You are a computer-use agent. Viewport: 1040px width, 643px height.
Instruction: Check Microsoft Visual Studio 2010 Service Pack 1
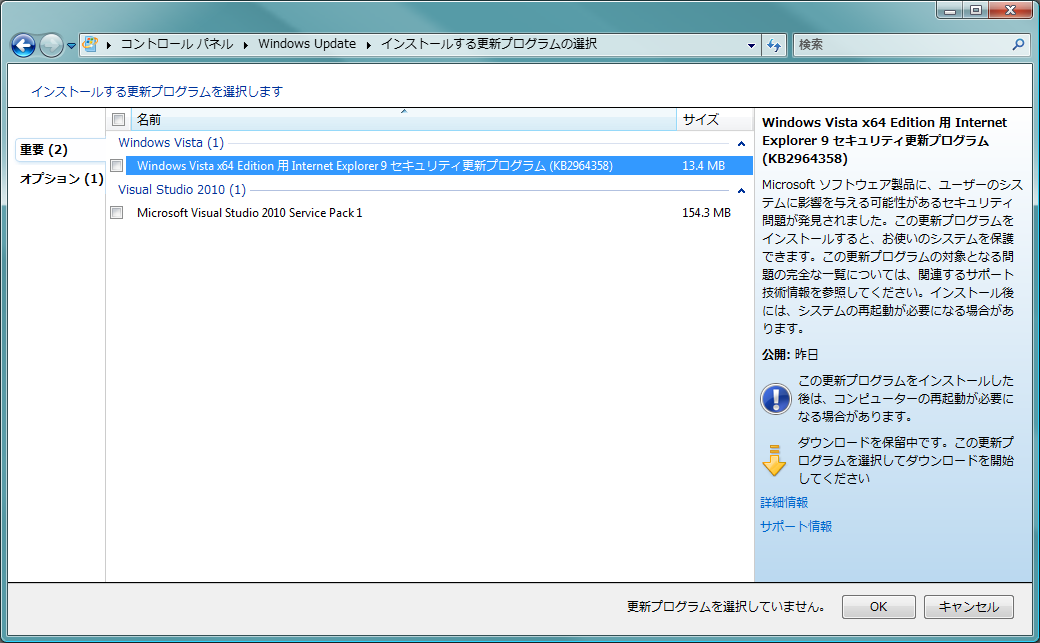(117, 212)
